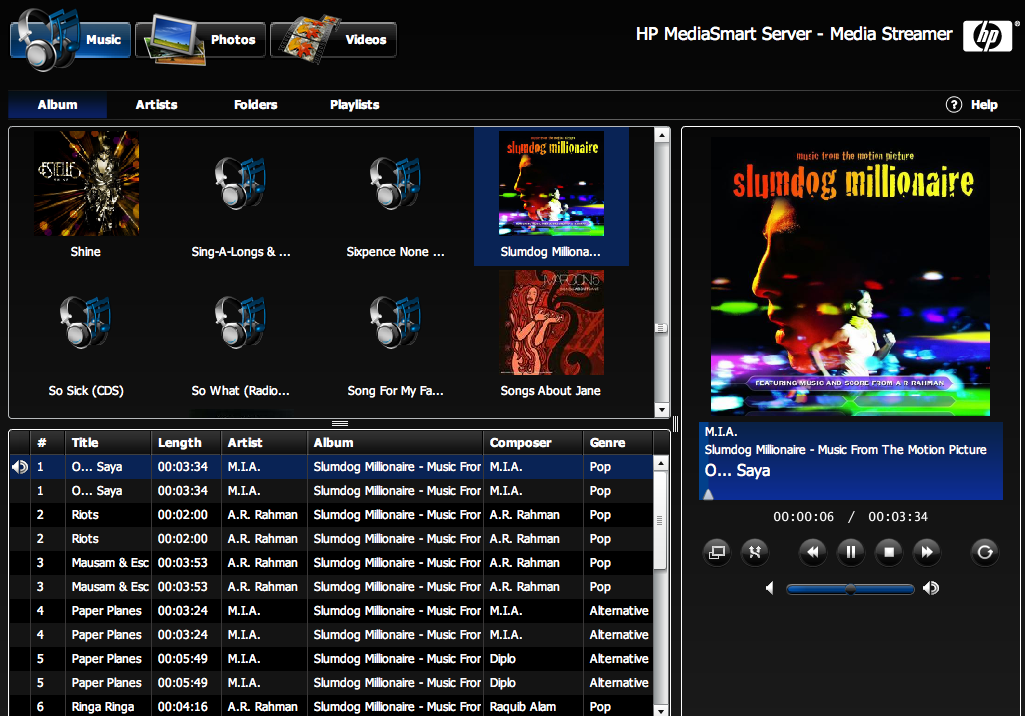Click the volume up speaker icon
1025x716 pixels.
[931, 588]
